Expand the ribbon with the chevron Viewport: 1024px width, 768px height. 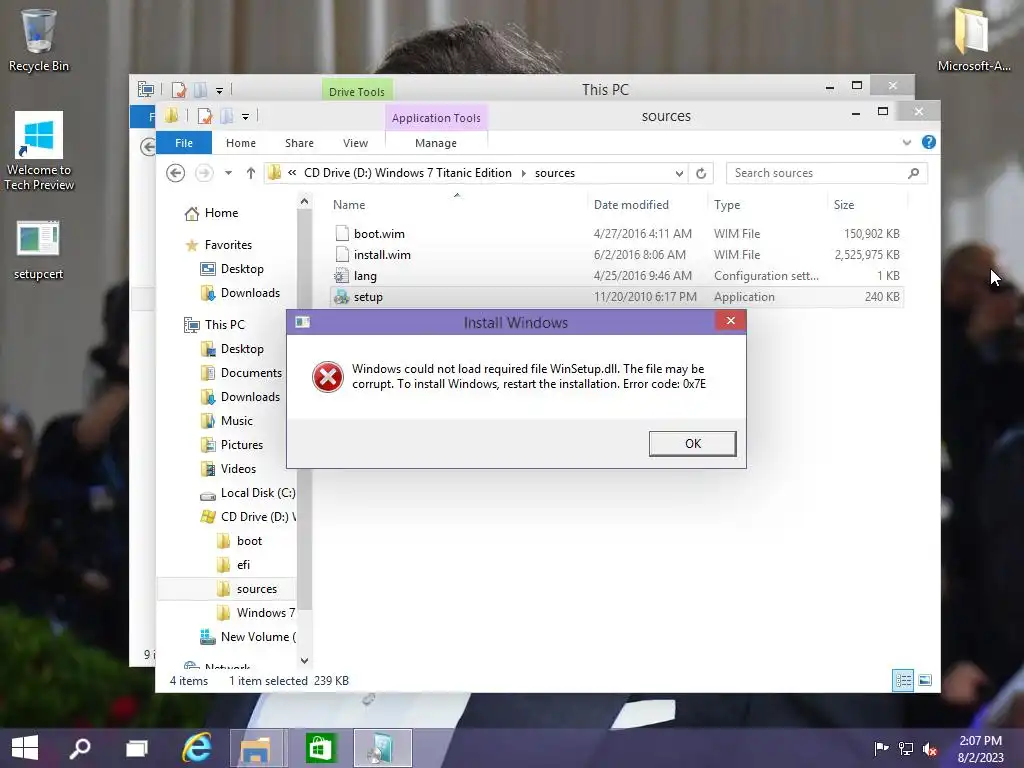[906, 142]
